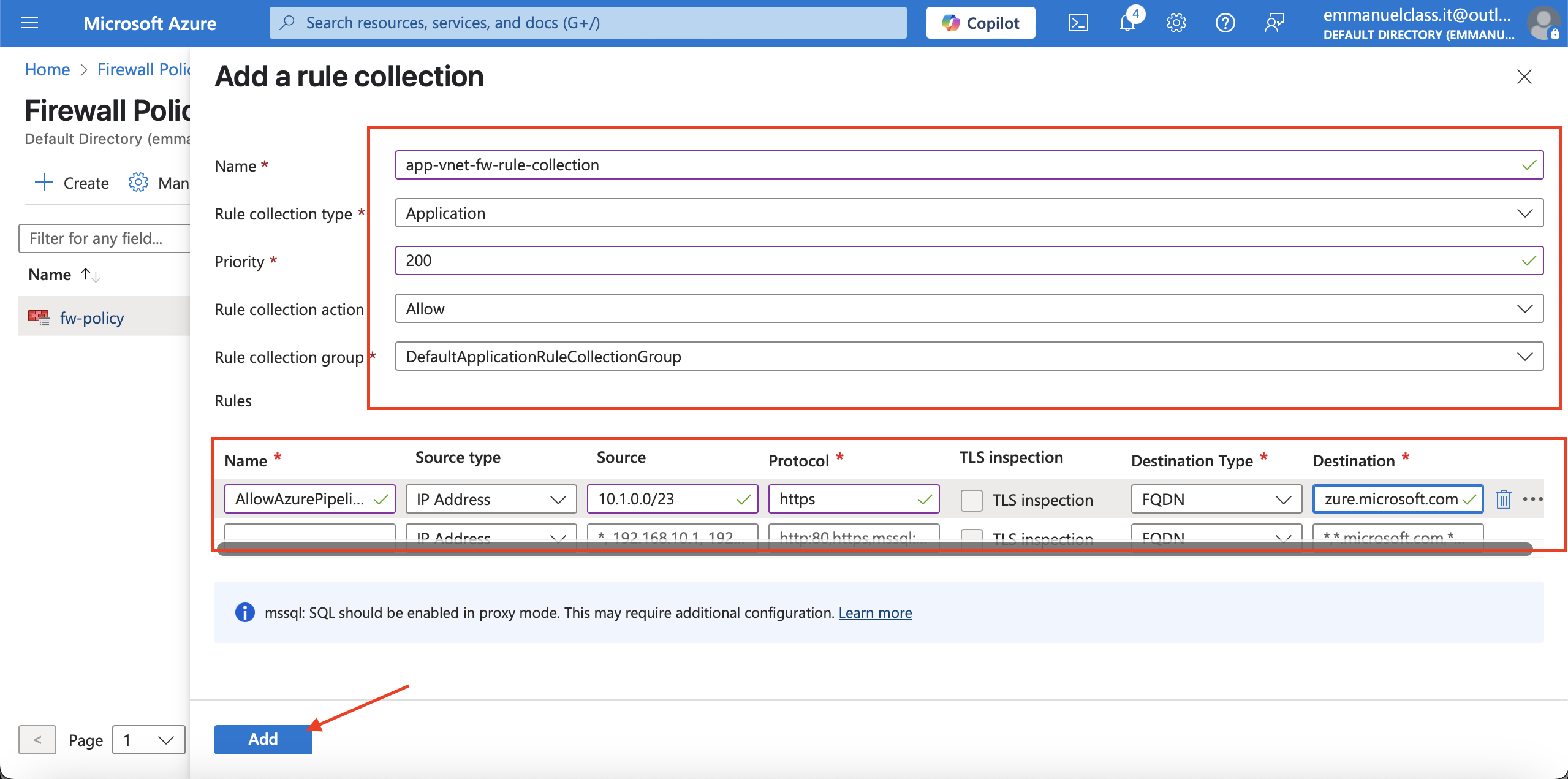Click the horizontal scrollbar under rules table
Screen dimensions: 1568x779
875,549
